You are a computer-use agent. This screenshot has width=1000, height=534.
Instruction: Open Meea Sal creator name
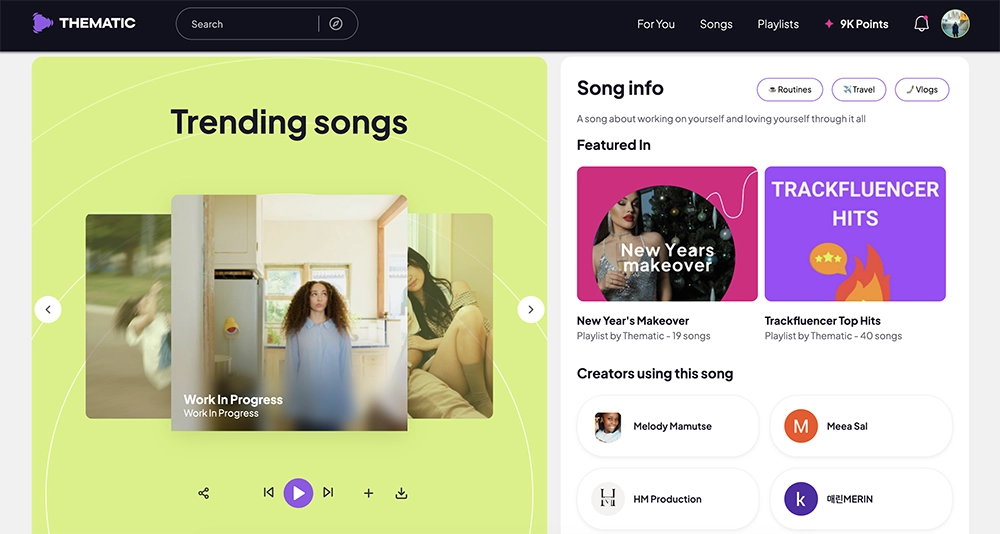(x=847, y=426)
